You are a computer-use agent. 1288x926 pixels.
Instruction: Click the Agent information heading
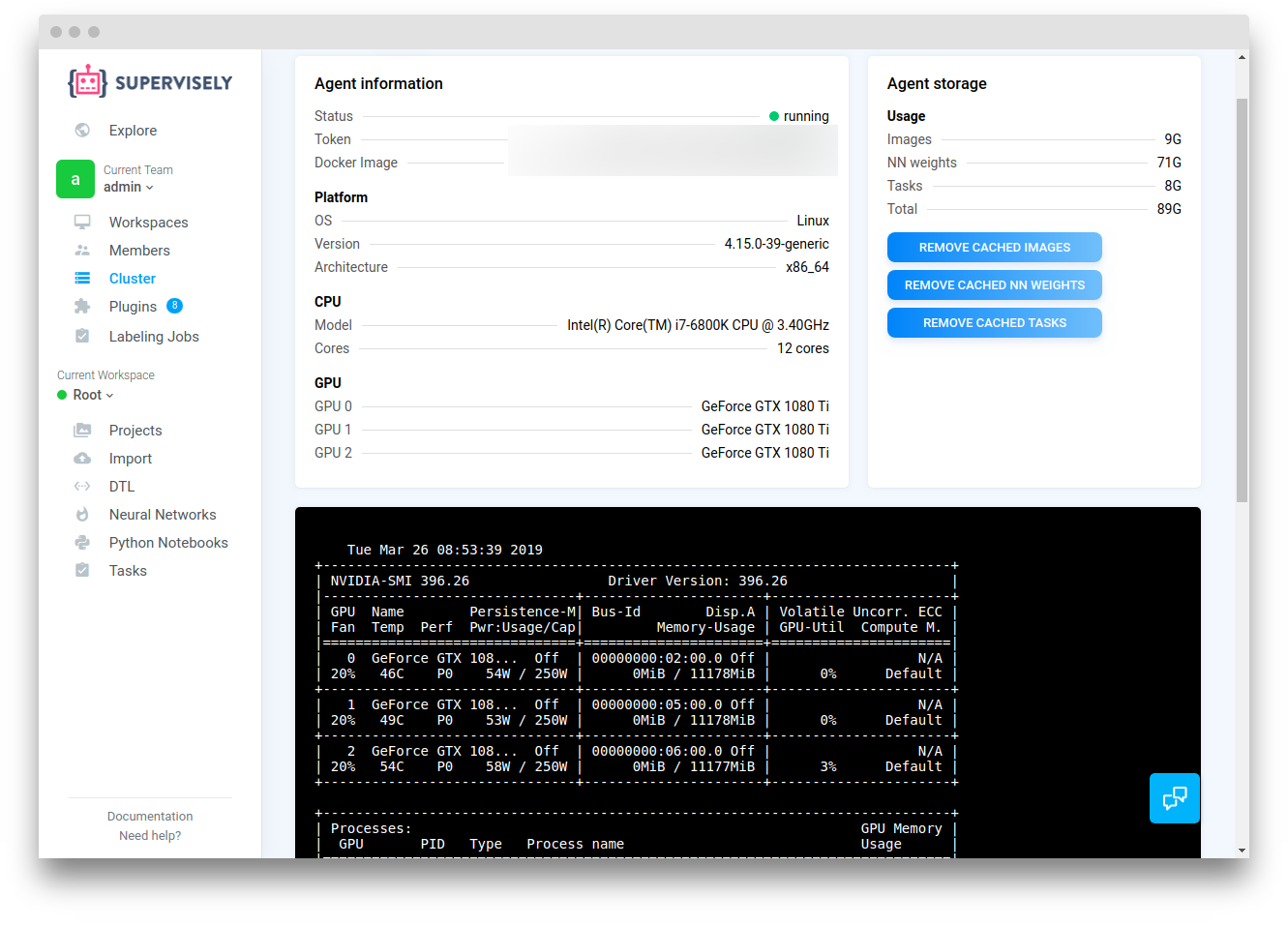point(378,84)
